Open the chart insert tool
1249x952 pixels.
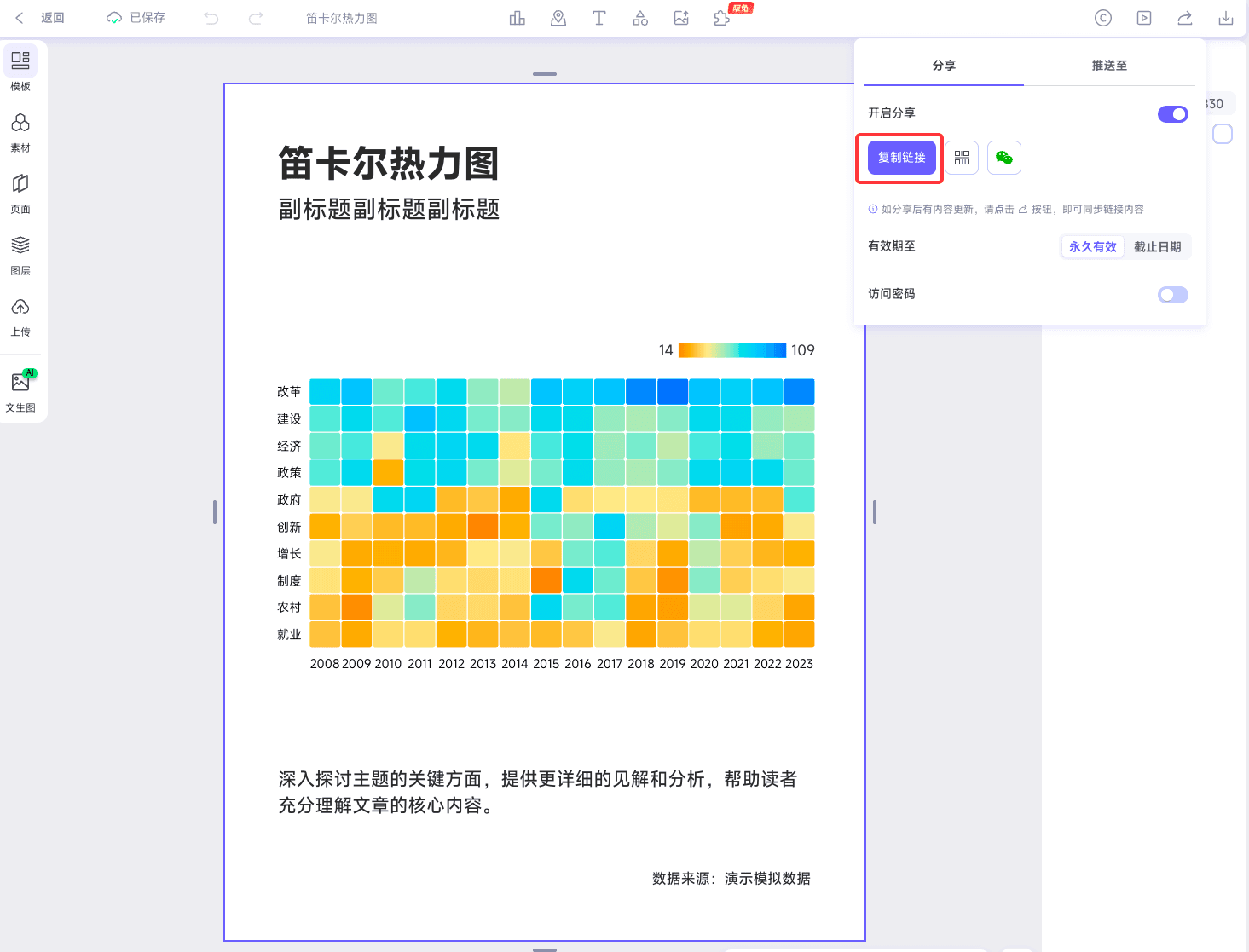coord(518,18)
